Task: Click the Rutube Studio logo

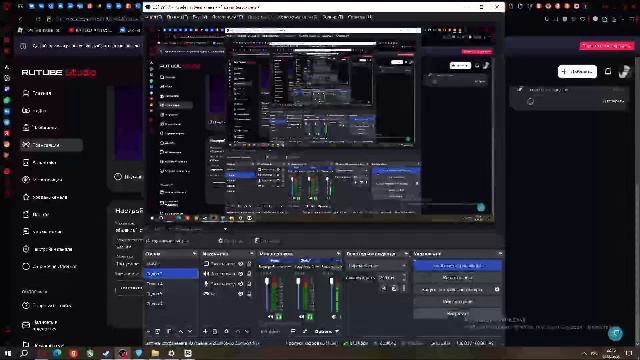Action: [x=59, y=72]
